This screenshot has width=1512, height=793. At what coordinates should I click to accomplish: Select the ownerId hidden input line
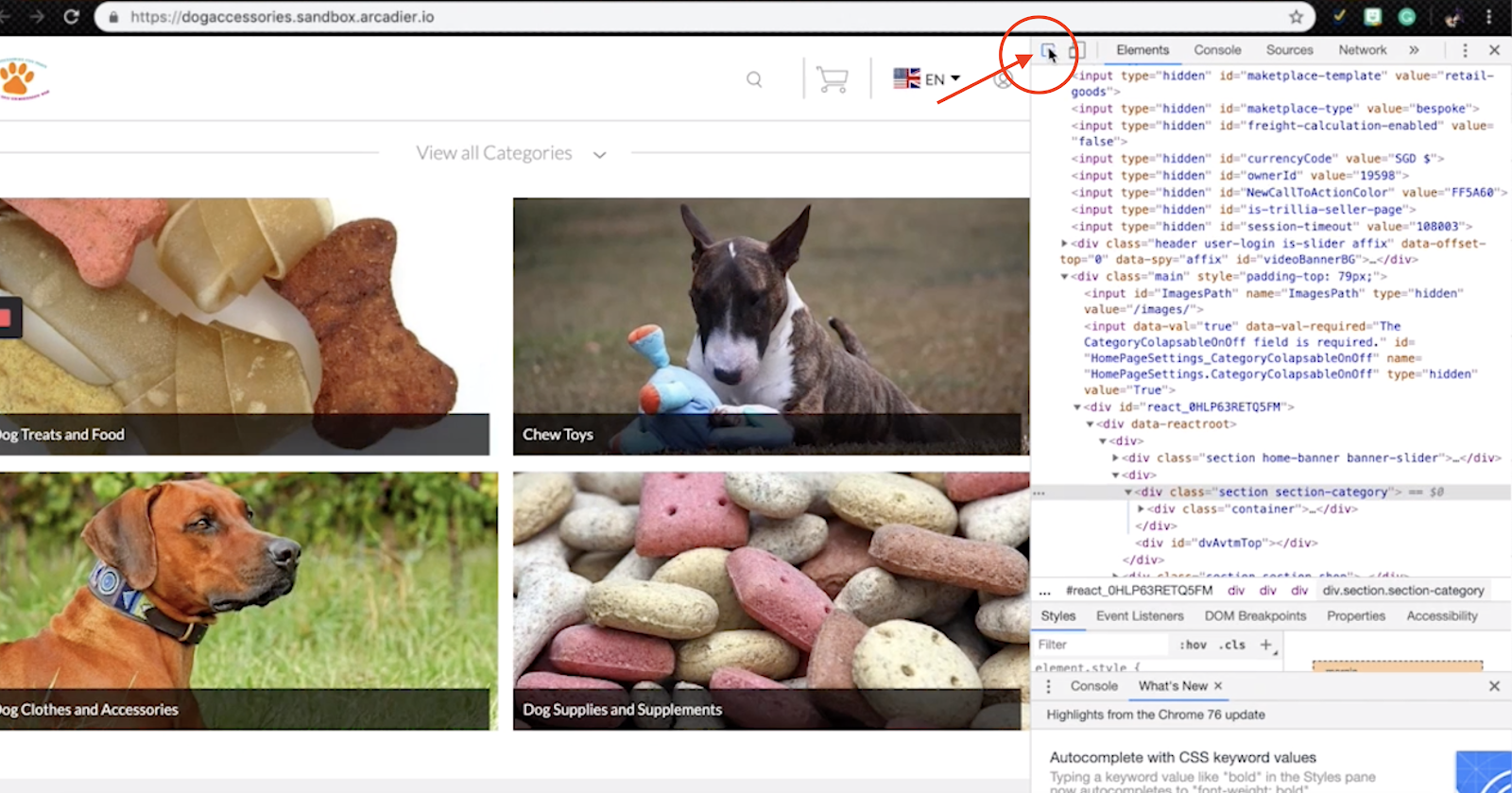1239,176
